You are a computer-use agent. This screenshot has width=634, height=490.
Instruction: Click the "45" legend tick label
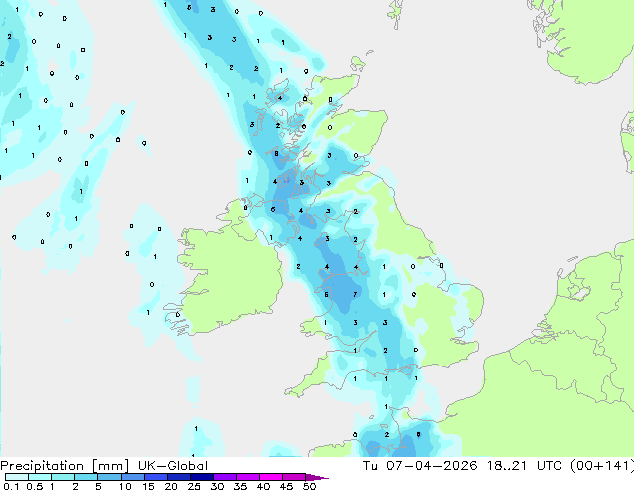[x=287, y=486]
